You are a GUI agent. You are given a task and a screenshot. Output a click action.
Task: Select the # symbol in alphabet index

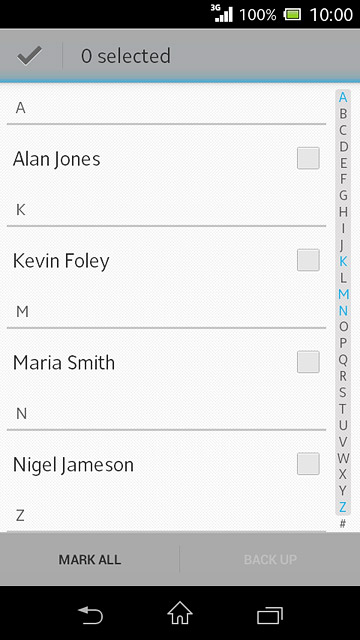tap(343, 524)
